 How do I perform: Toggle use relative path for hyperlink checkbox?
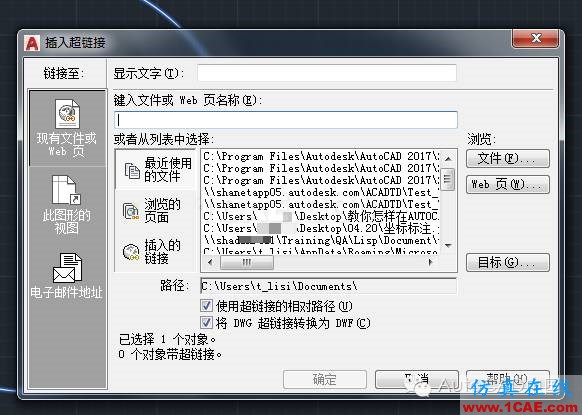206,306
